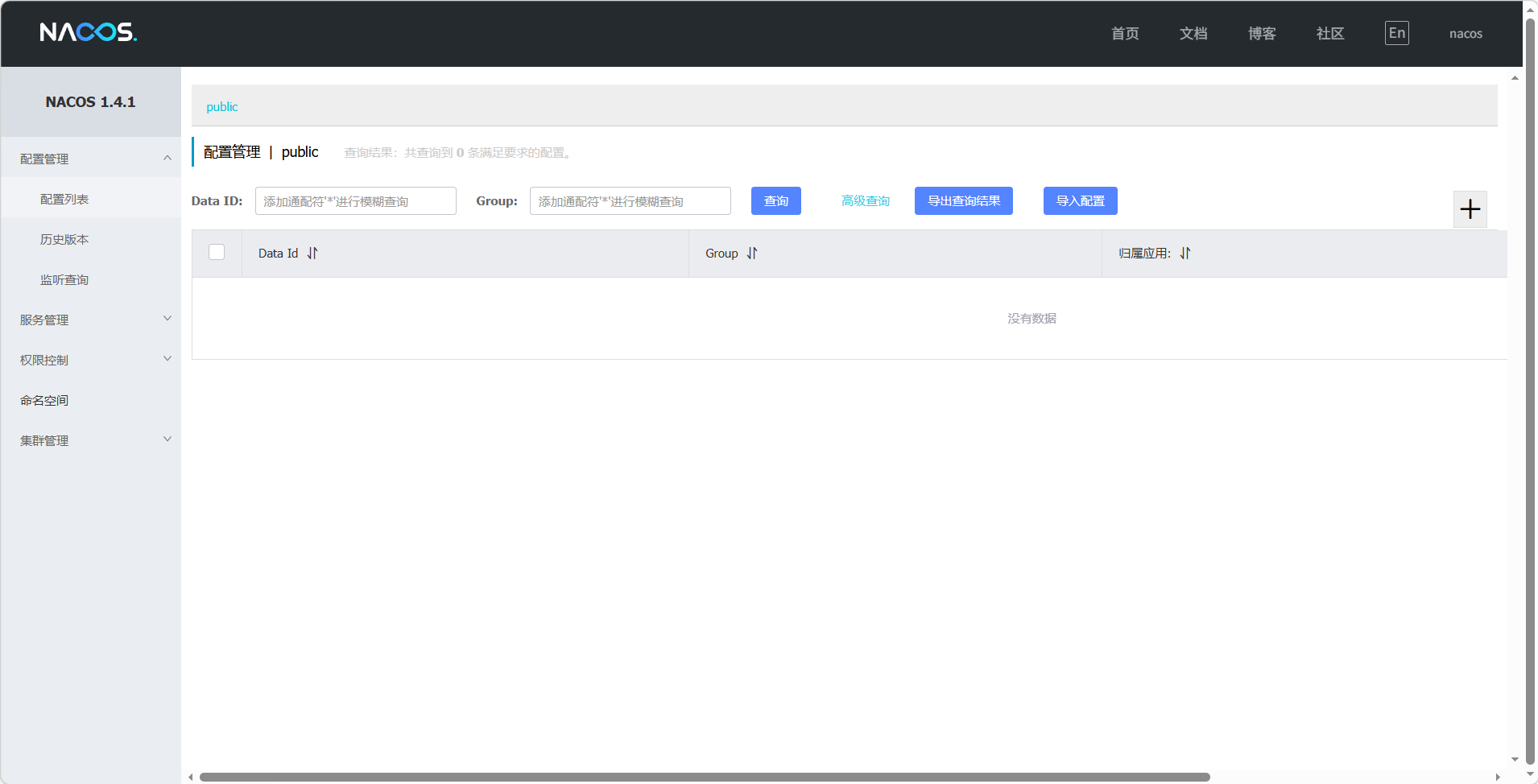The image size is (1538, 784).
Task: Expand the 权限控制 menu chevron
Action: (x=167, y=359)
